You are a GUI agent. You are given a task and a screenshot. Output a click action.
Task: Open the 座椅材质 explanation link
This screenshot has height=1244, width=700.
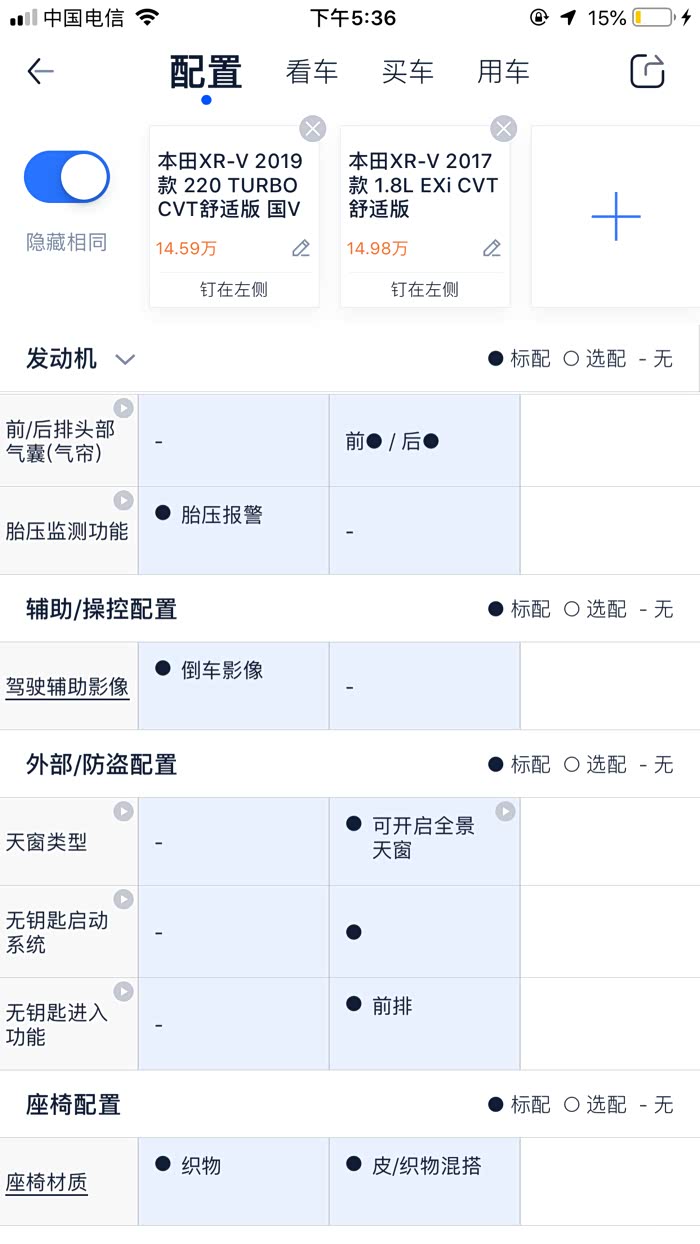47,1182
